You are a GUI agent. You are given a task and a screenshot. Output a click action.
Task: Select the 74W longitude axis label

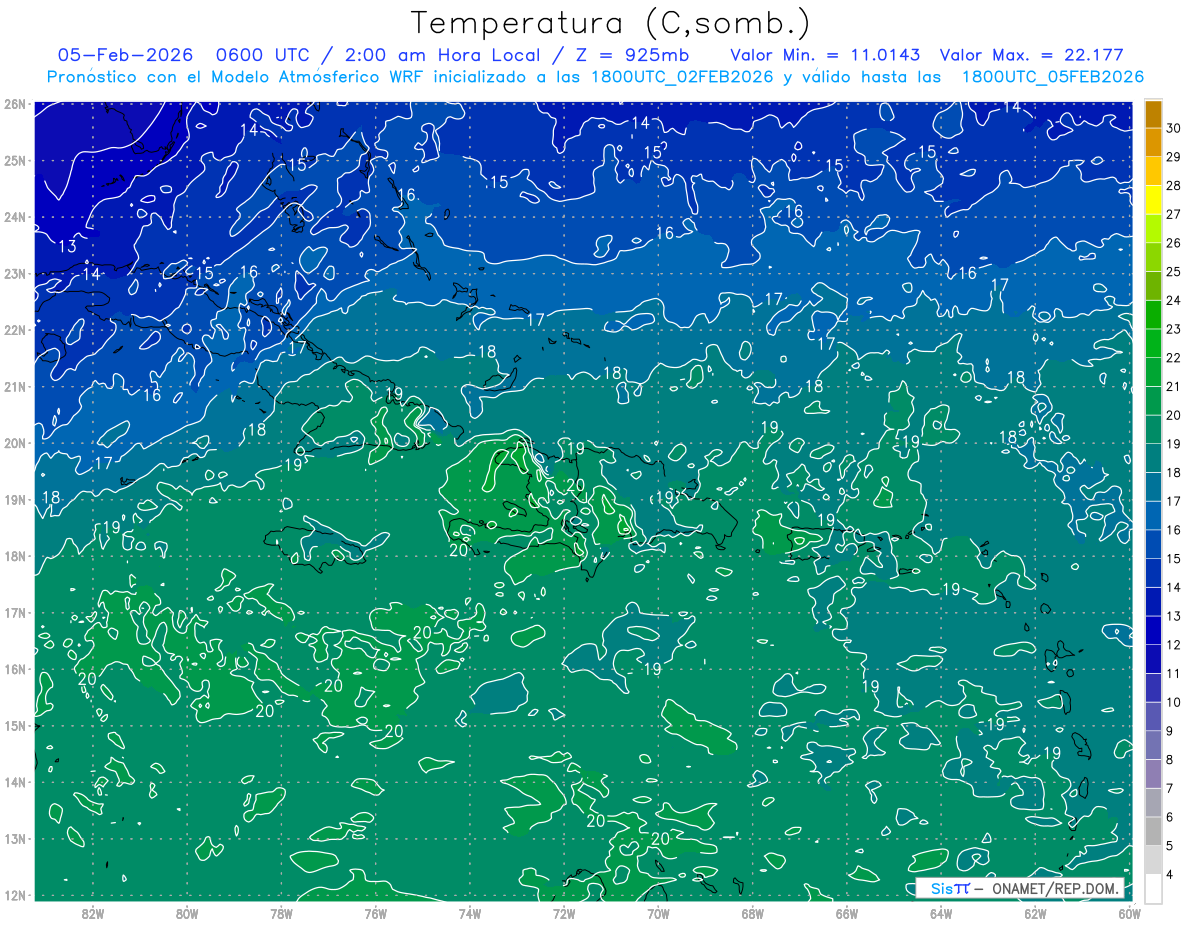[470, 913]
